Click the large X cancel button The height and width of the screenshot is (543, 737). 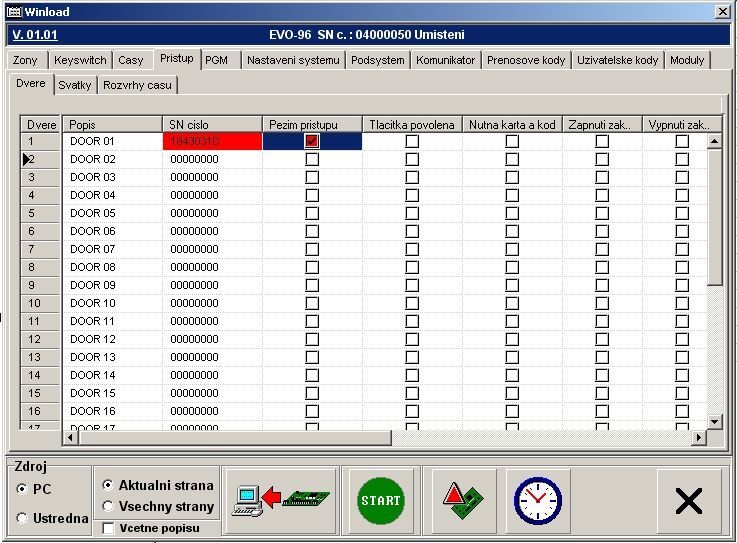[688, 500]
